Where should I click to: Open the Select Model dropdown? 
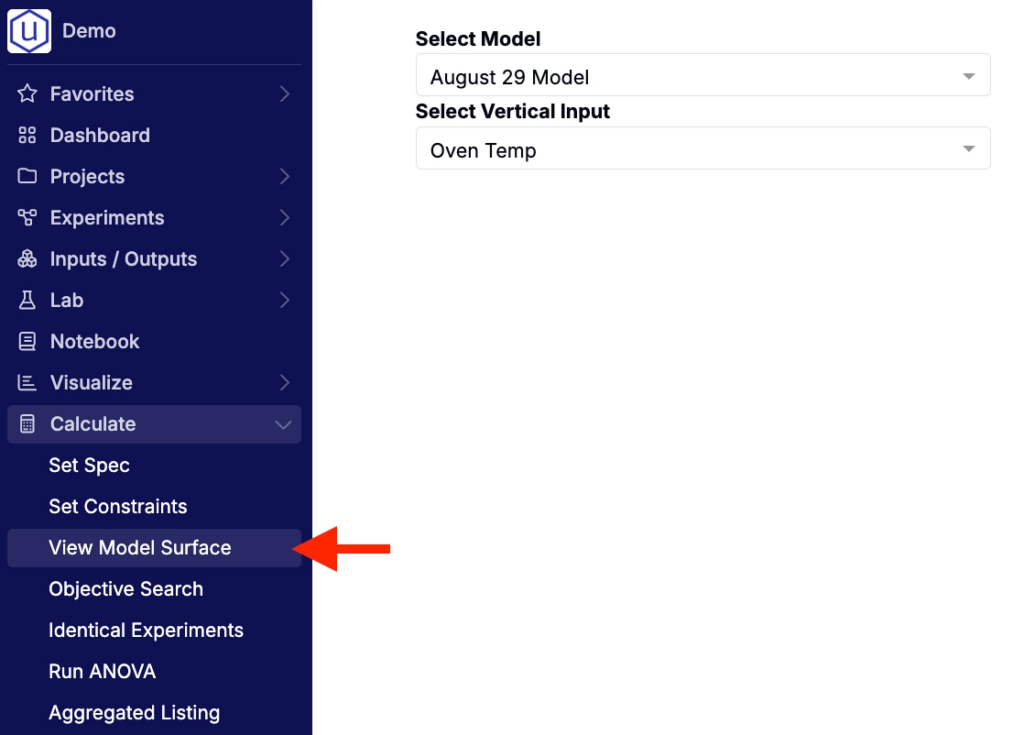point(703,75)
